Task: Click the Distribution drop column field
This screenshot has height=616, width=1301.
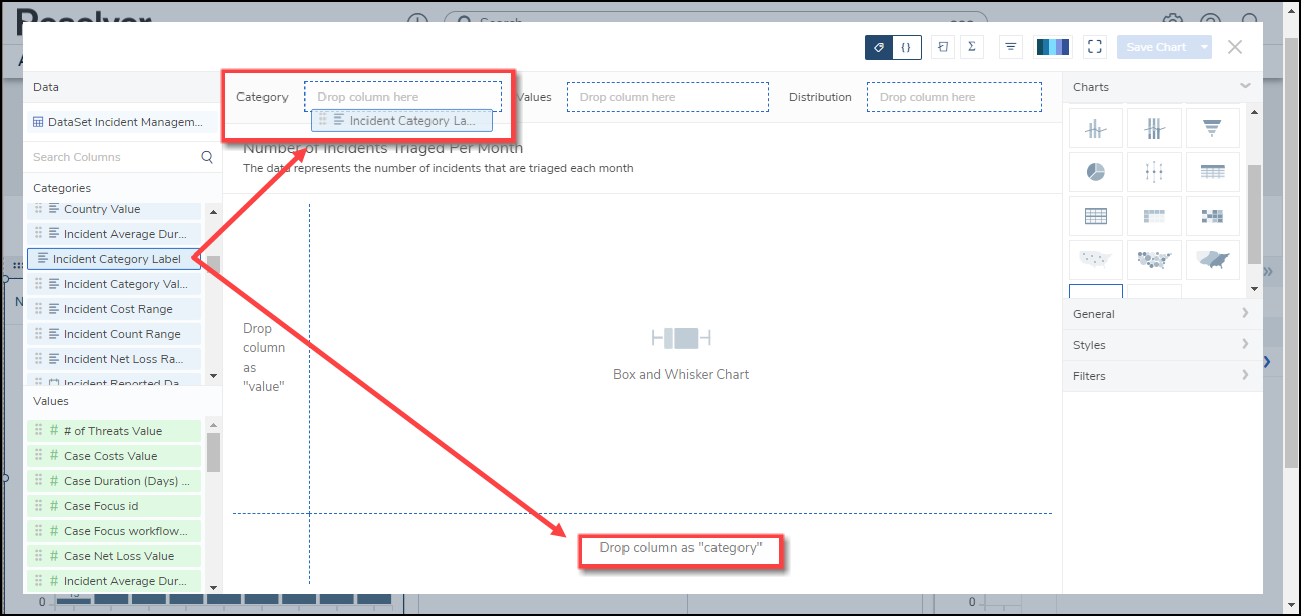Action: click(954, 97)
